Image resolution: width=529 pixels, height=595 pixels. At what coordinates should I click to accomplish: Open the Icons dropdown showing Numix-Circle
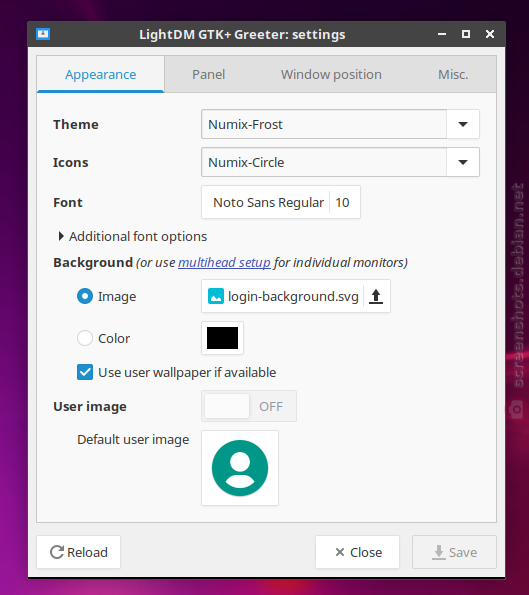tap(340, 162)
